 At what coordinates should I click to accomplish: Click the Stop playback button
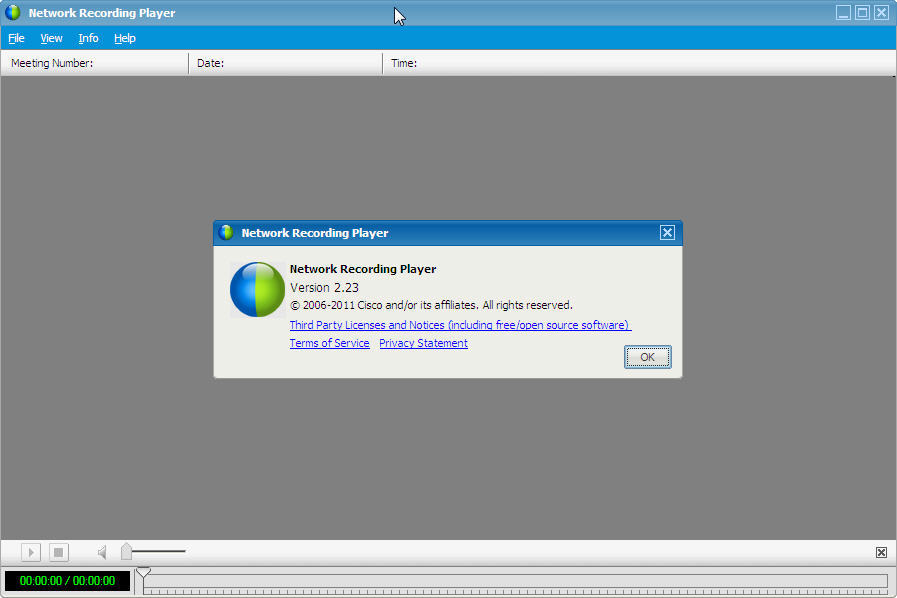tap(58, 551)
